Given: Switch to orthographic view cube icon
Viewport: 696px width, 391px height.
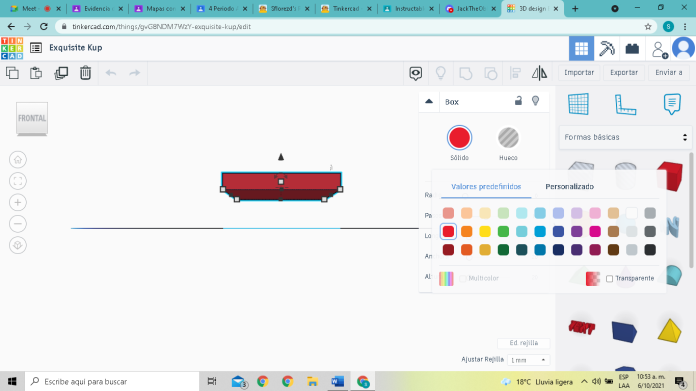Looking at the screenshot, I should click(18, 245).
